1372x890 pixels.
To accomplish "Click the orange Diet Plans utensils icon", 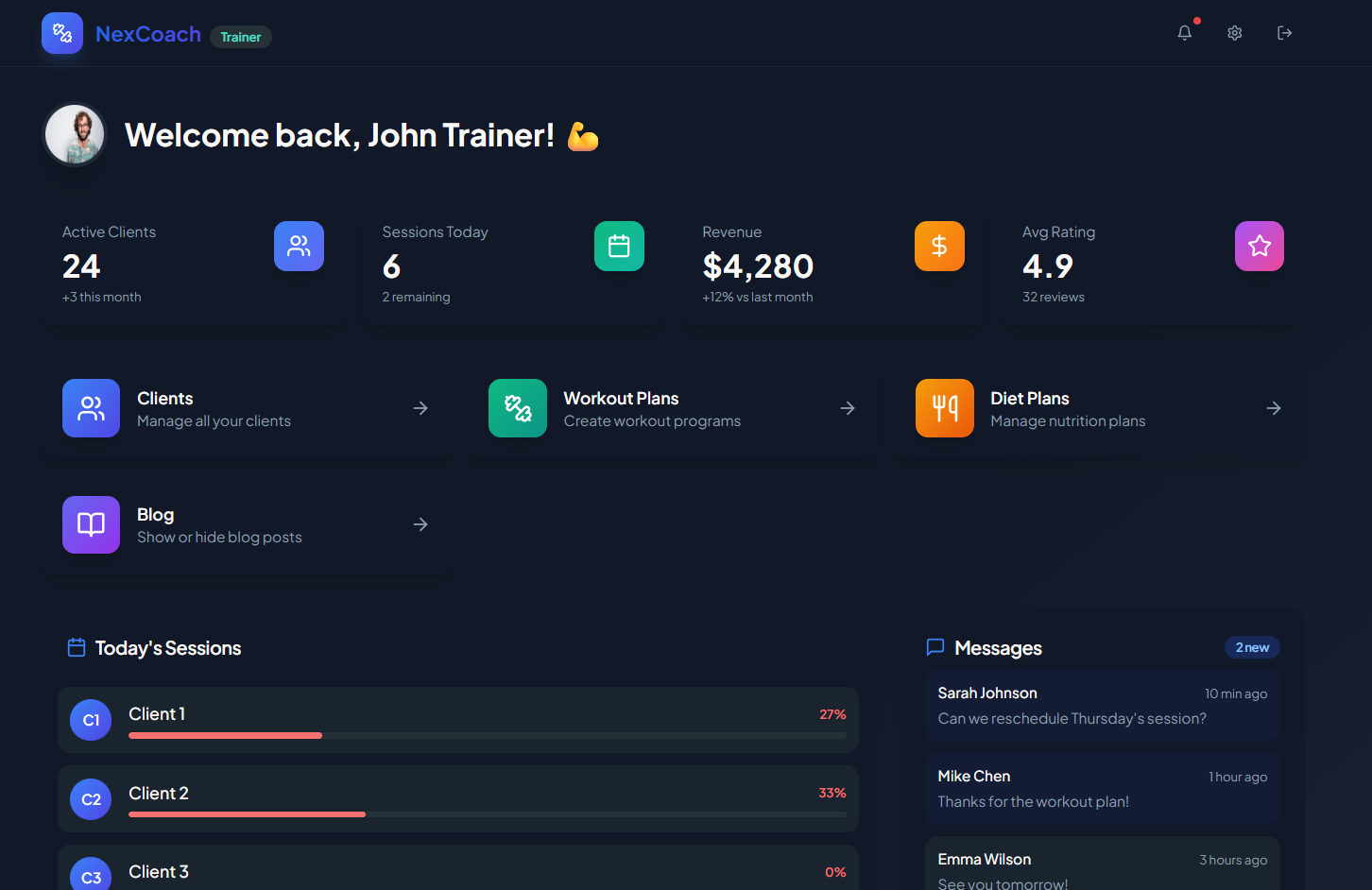I will point(945,408).
